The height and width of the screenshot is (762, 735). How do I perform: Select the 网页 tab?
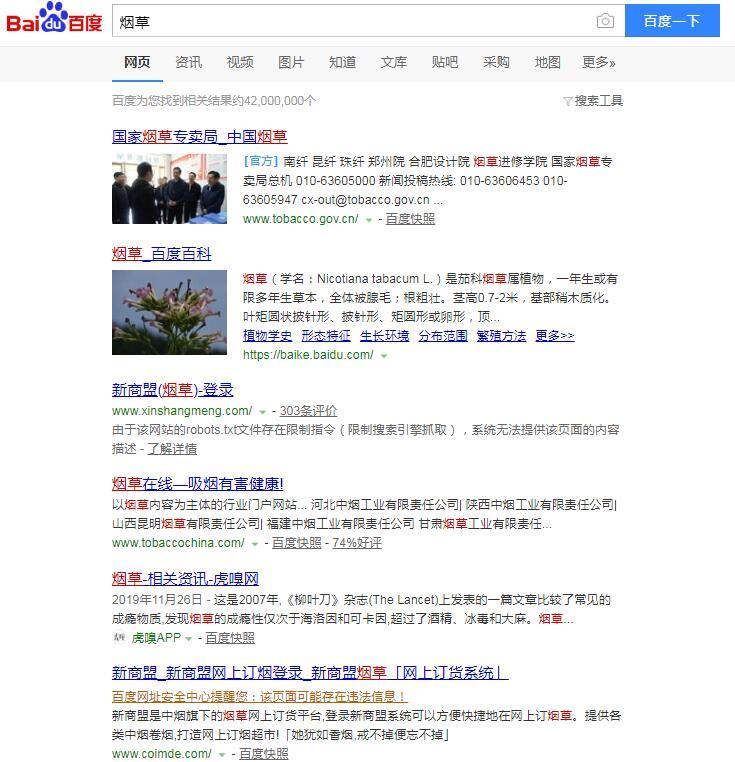point(137,62)
